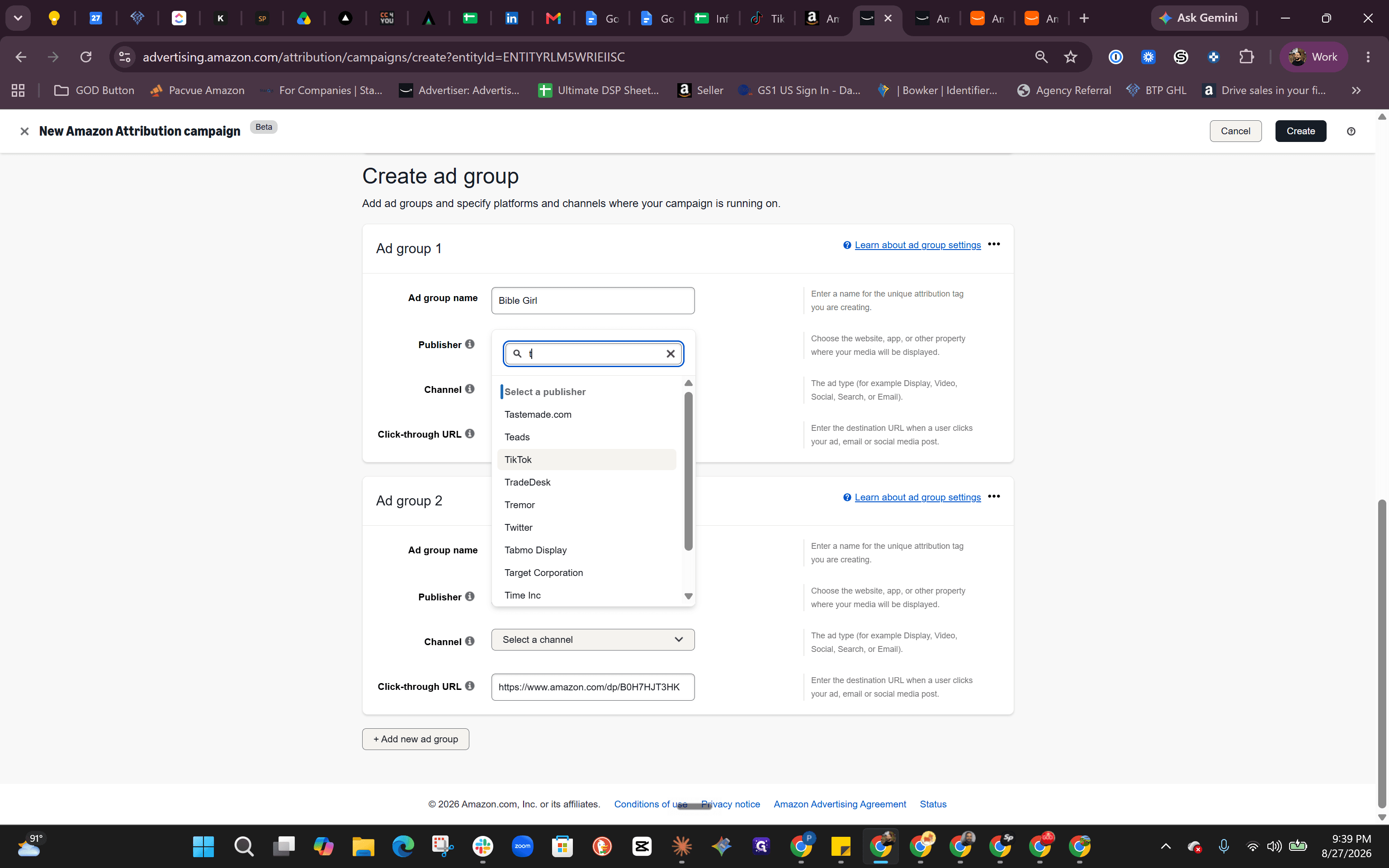Open the Amazon Advertising Agreement link
This screenshot has height=868, width=1389.
840,804
